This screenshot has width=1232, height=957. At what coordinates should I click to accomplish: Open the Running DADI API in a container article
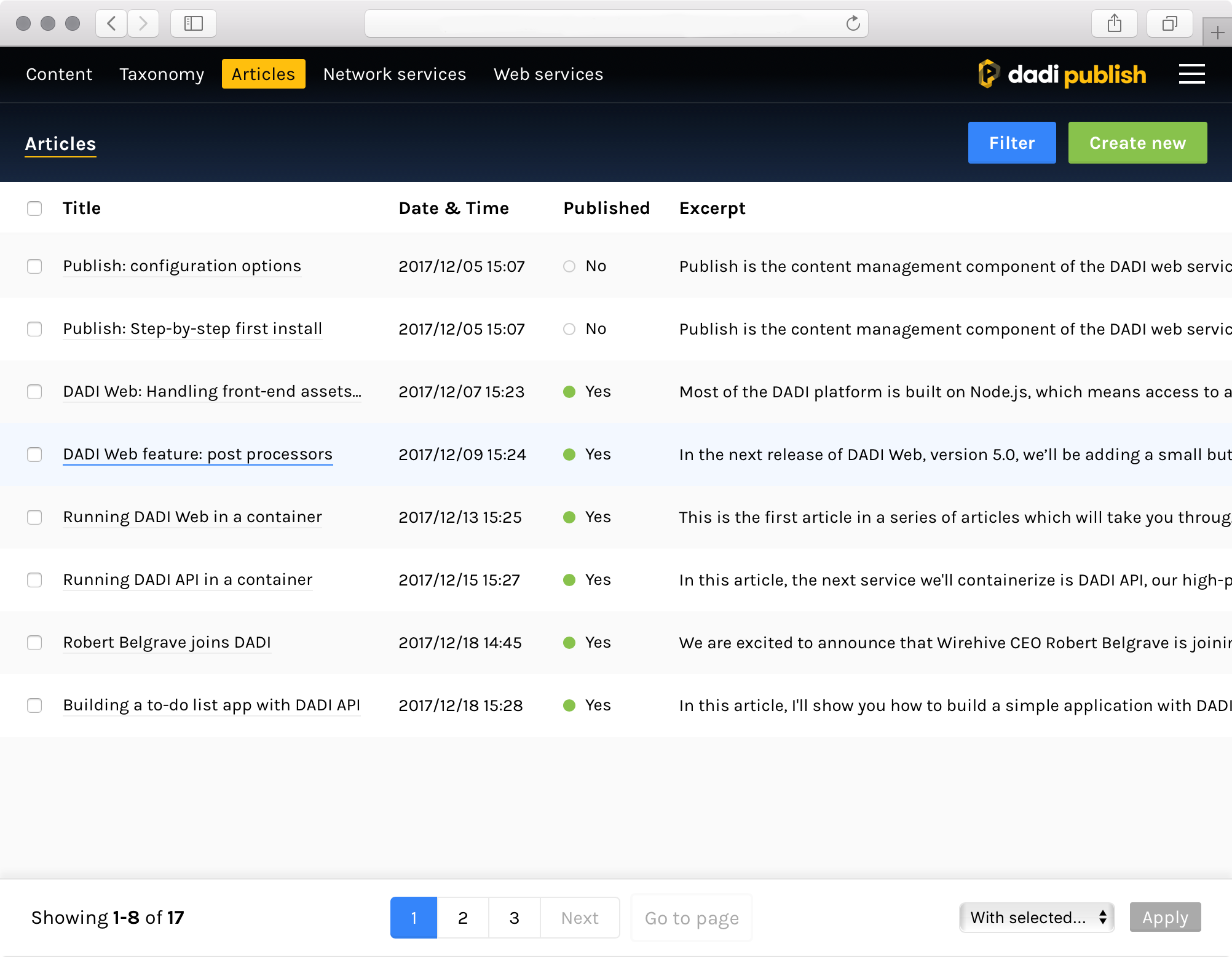pyautogui.click(x=188, y=580)
